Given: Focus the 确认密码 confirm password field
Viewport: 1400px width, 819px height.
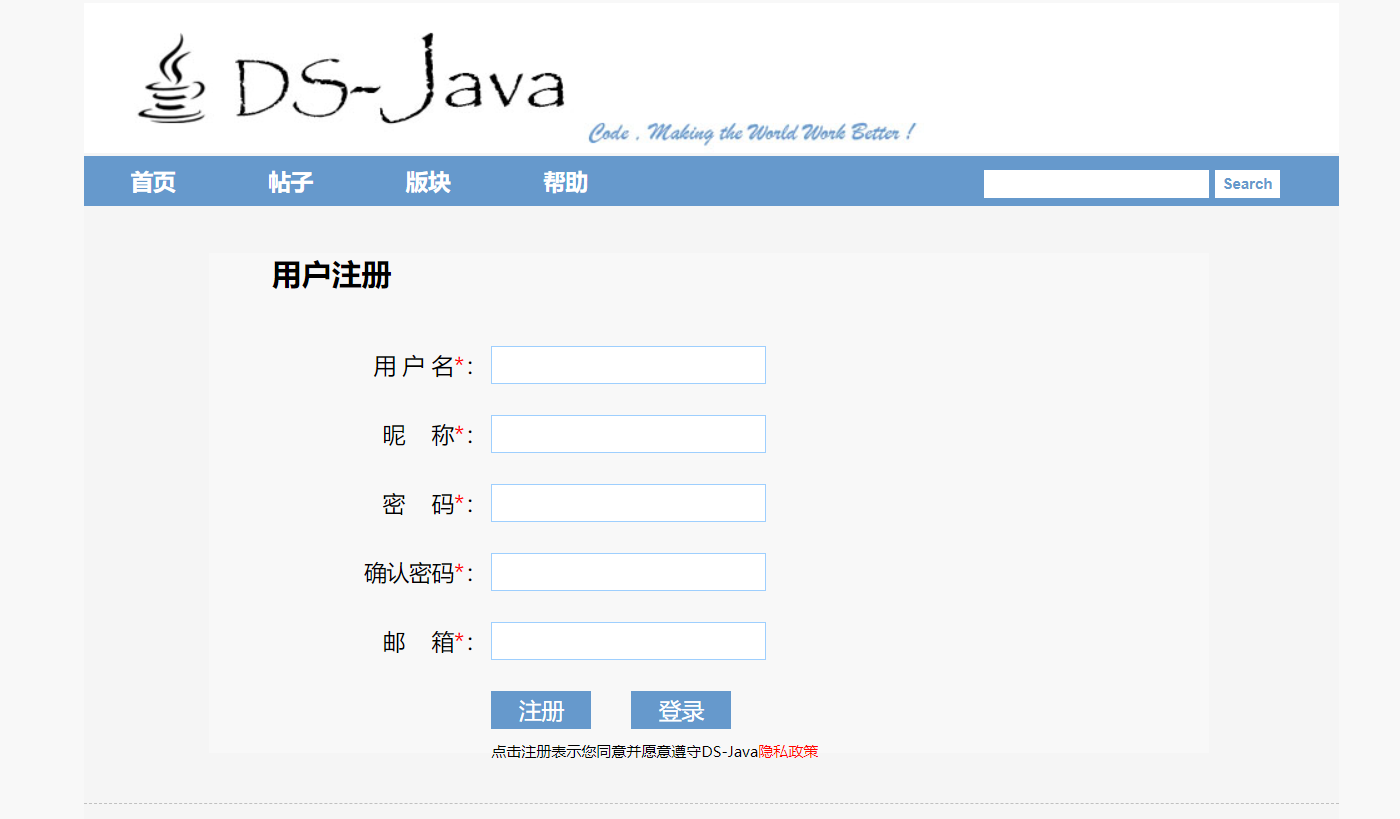Looking at the screenshot, I should (x=628, y=572).
